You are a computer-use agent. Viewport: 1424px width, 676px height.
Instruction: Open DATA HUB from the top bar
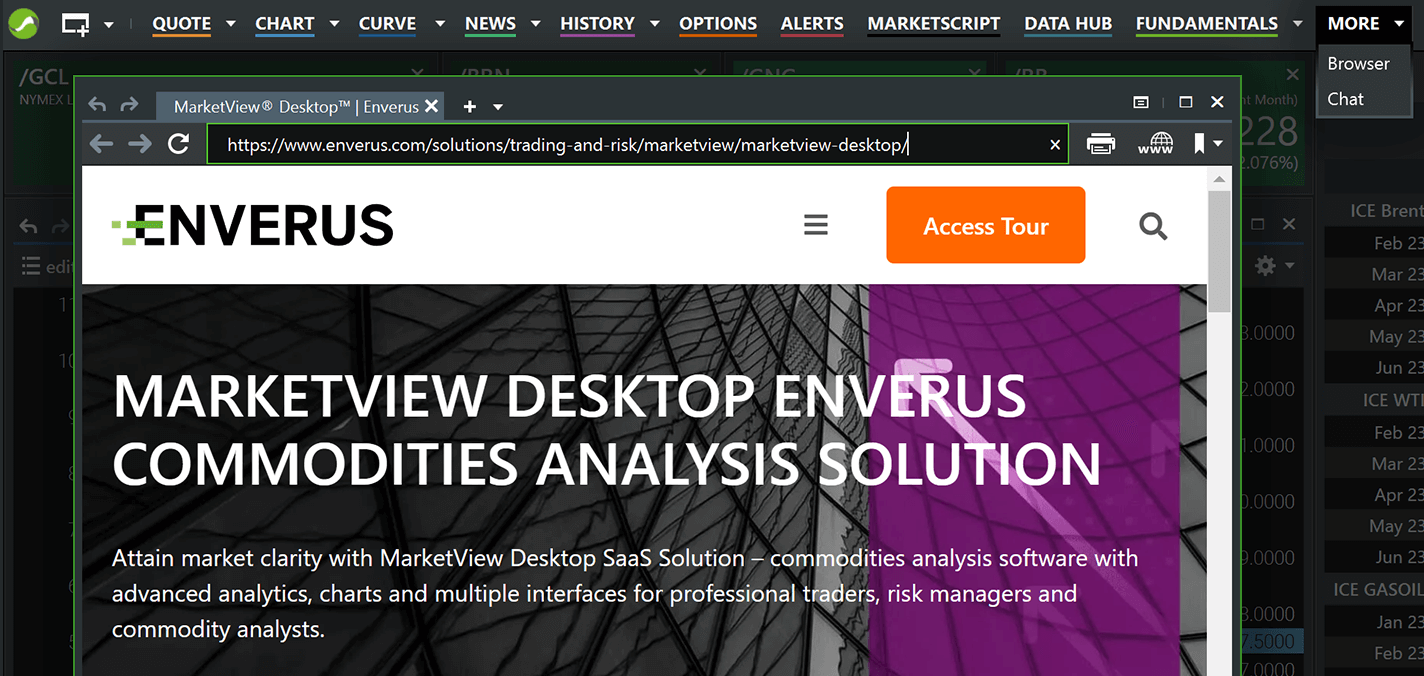(1068, 24)
